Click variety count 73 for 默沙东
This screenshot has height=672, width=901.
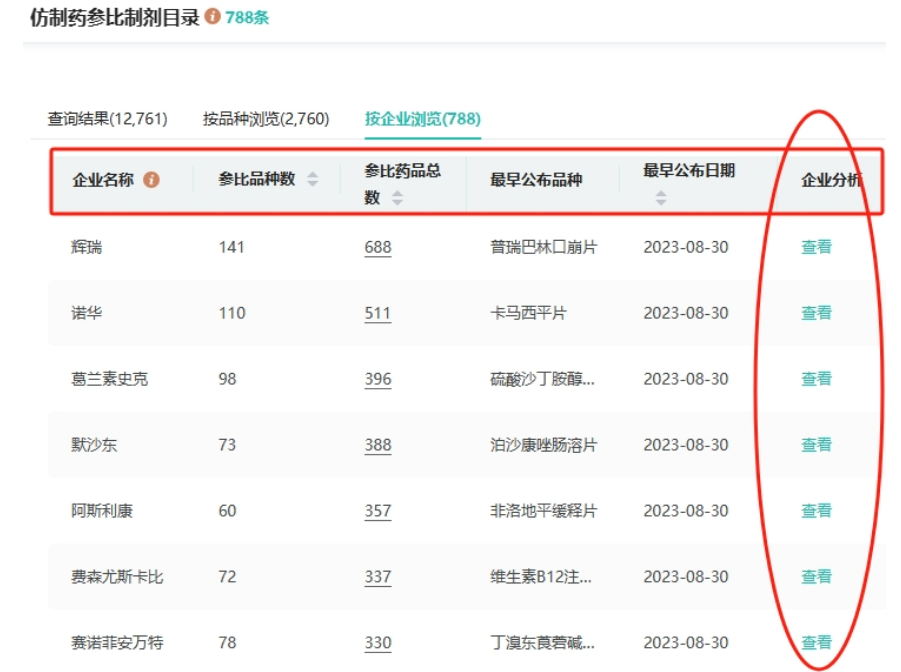227,445
